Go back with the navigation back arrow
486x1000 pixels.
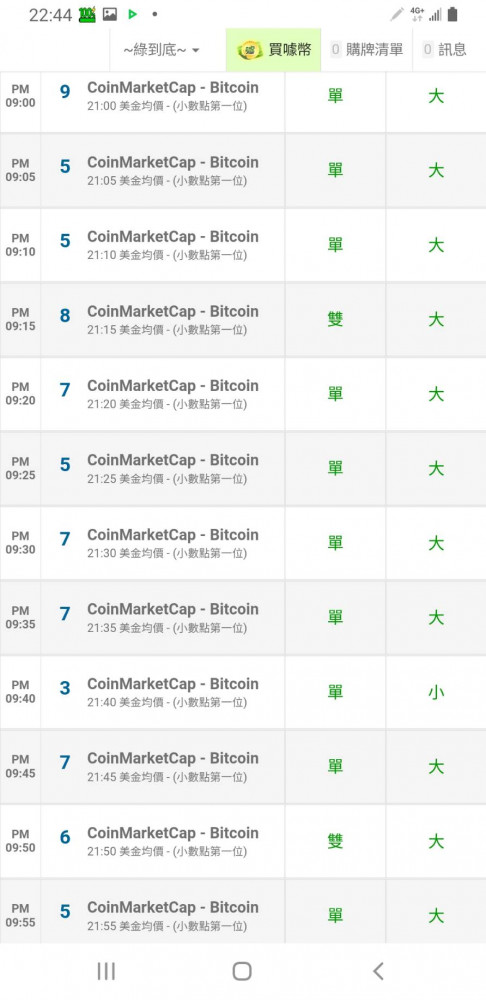[x=378, y=971]
